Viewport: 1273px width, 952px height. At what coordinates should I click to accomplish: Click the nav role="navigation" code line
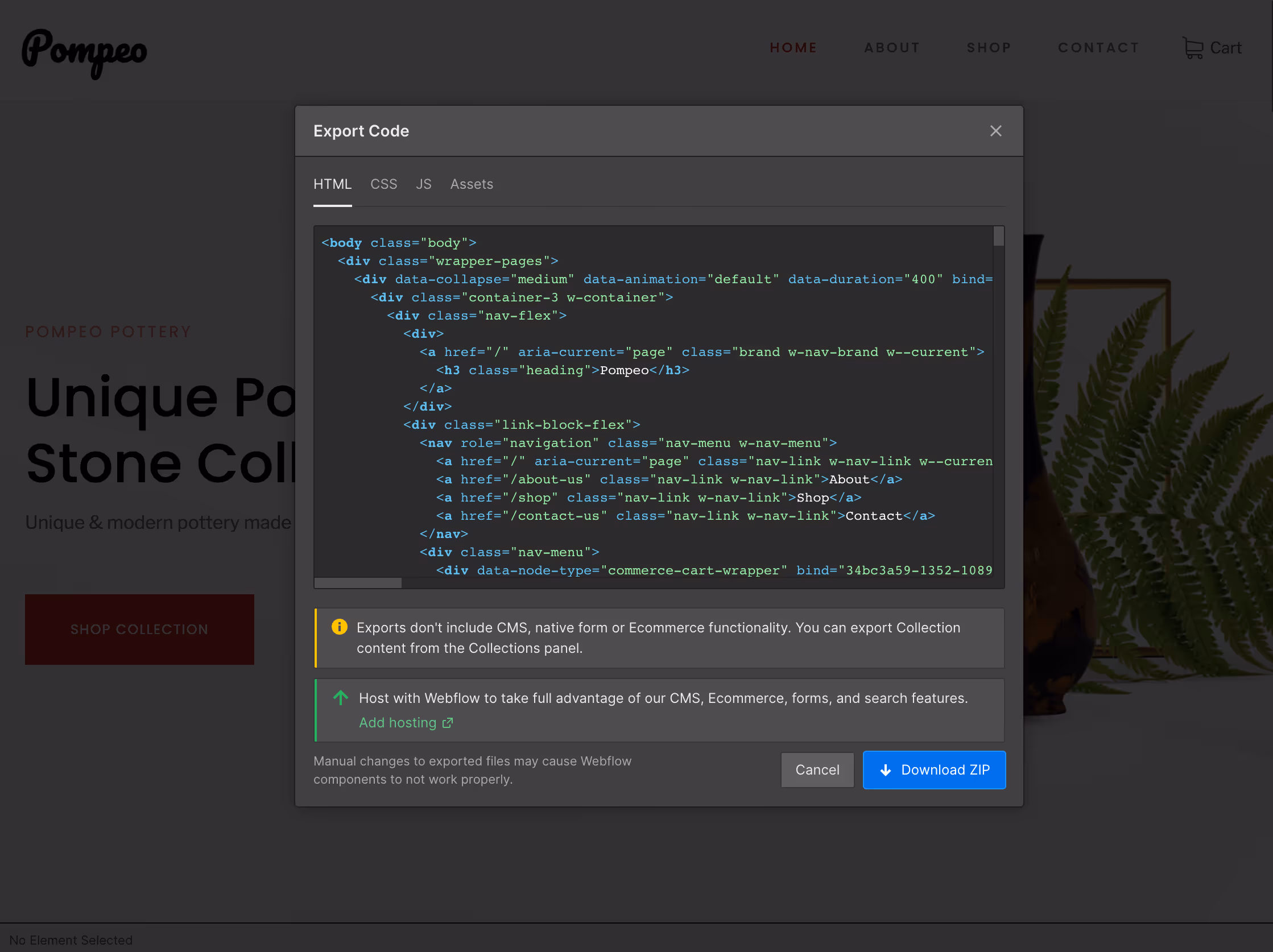coord(628,443)
